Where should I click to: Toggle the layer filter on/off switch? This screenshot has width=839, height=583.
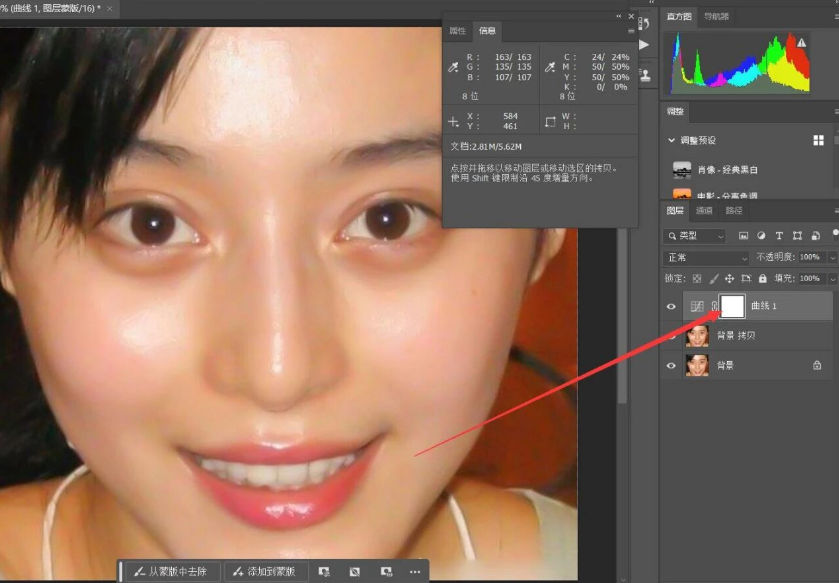tap(835, 234)
